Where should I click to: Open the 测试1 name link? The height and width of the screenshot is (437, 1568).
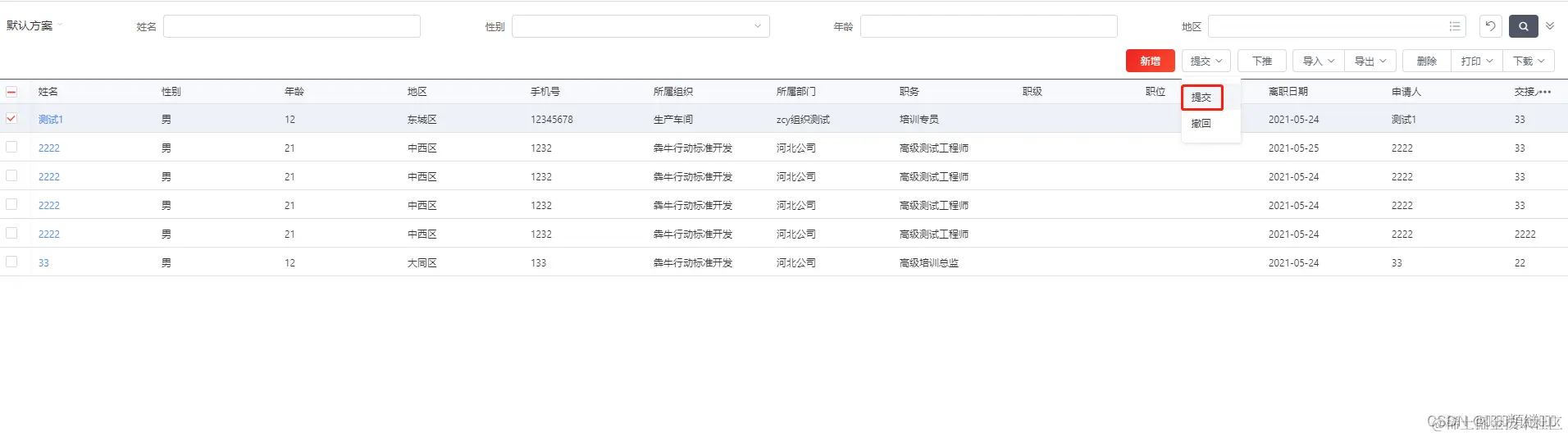pyautogui.click(x=51, y=120)
